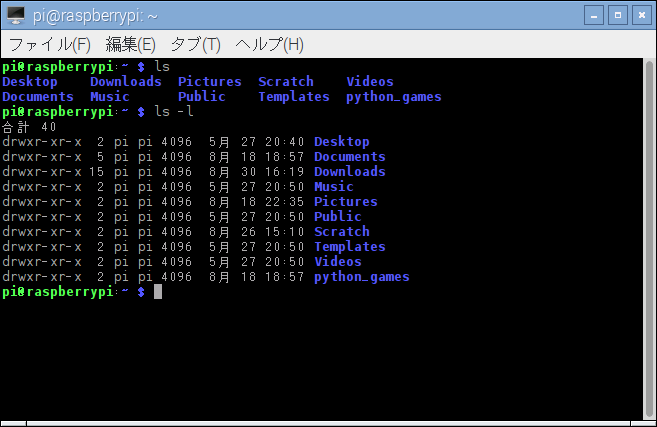657x427 pixels.
Task: Click the '合計 40' total line
Action: click(x=29, y=127)
